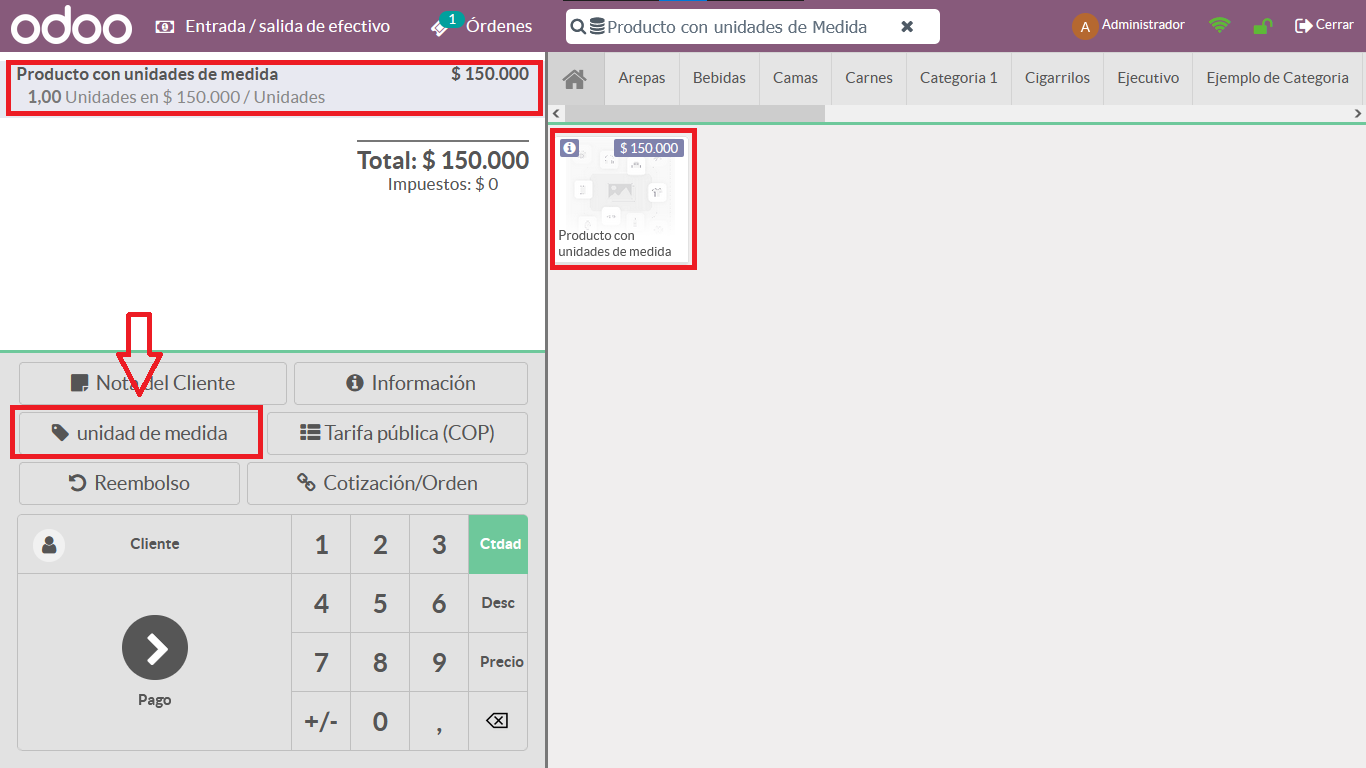Viewport: 1366px width, 768px height.
Task: Open the unidad de medida selector
Action: pos(139,433)
